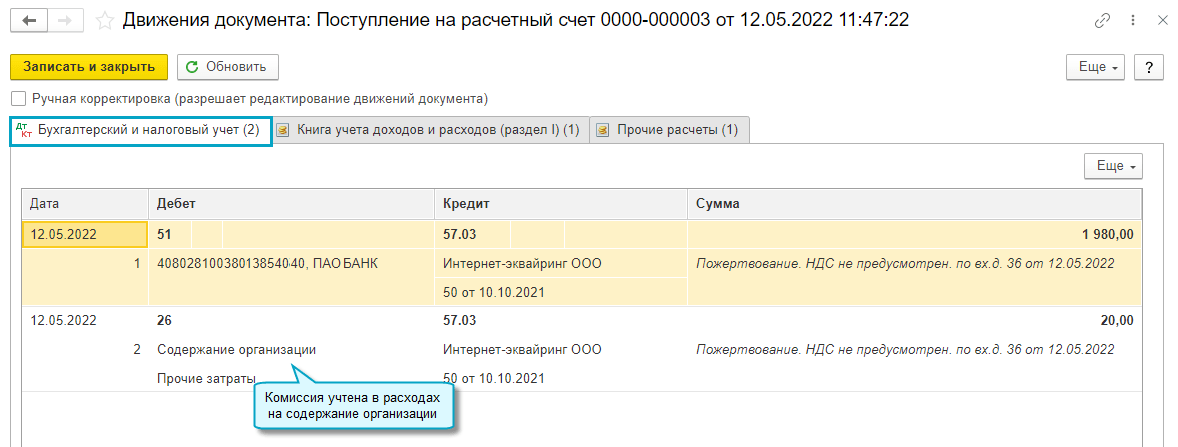
Task: Click the Дт/Кт icon on accounting tab
Action: coord(26,131)
